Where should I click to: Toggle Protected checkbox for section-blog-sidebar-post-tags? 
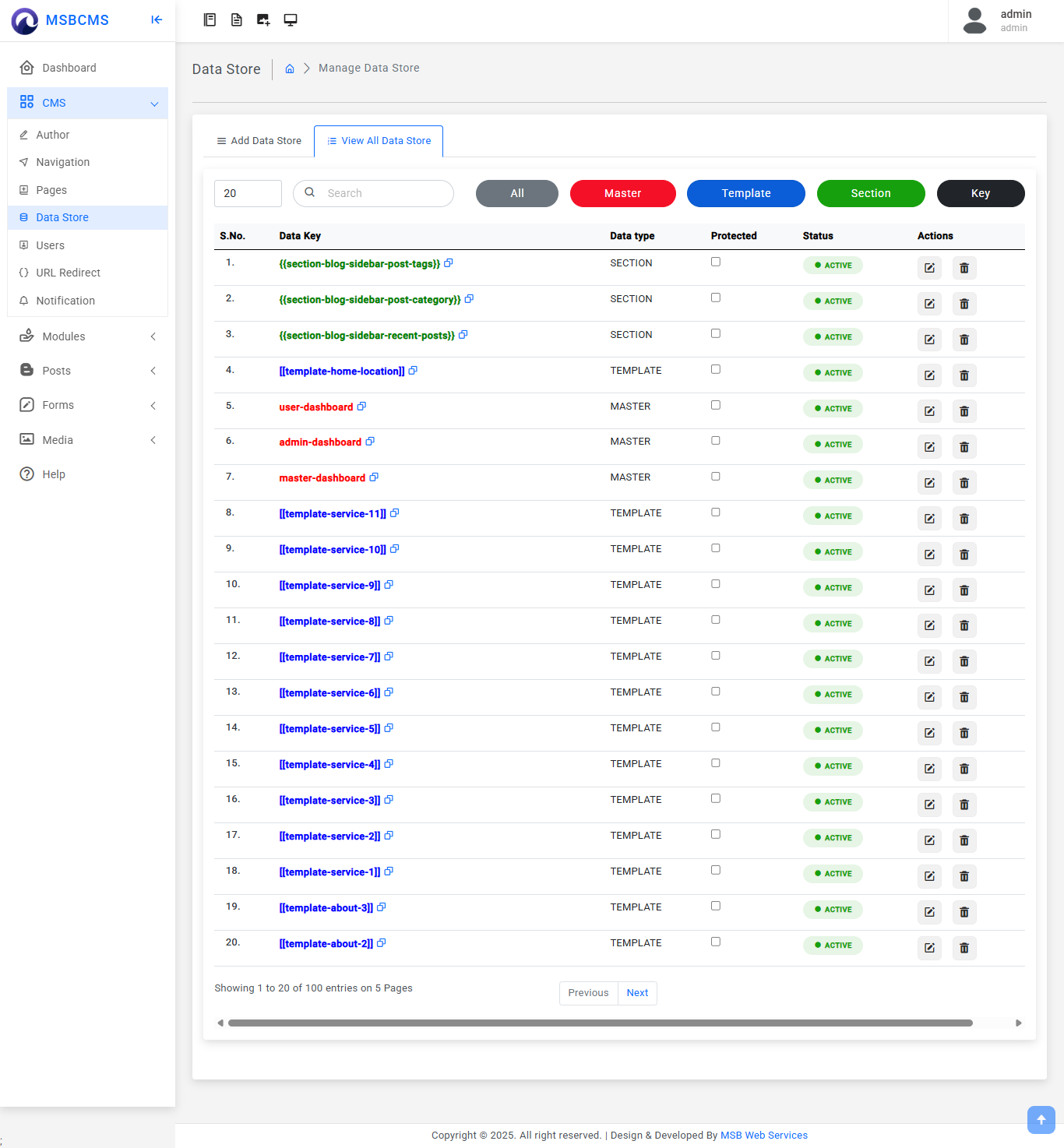[716, 262]
